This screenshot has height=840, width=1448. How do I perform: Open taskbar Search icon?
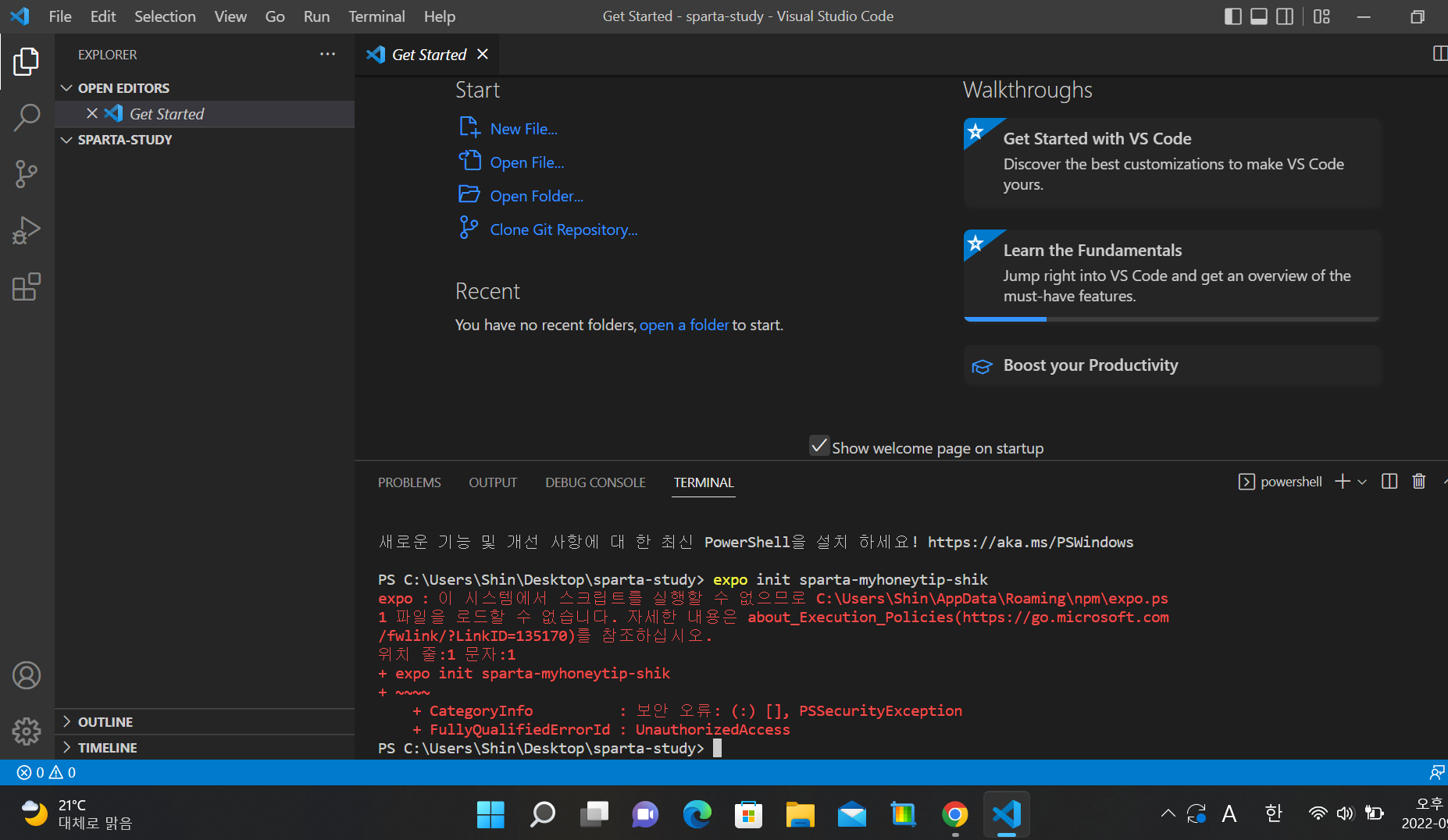[x=542, y=814]
